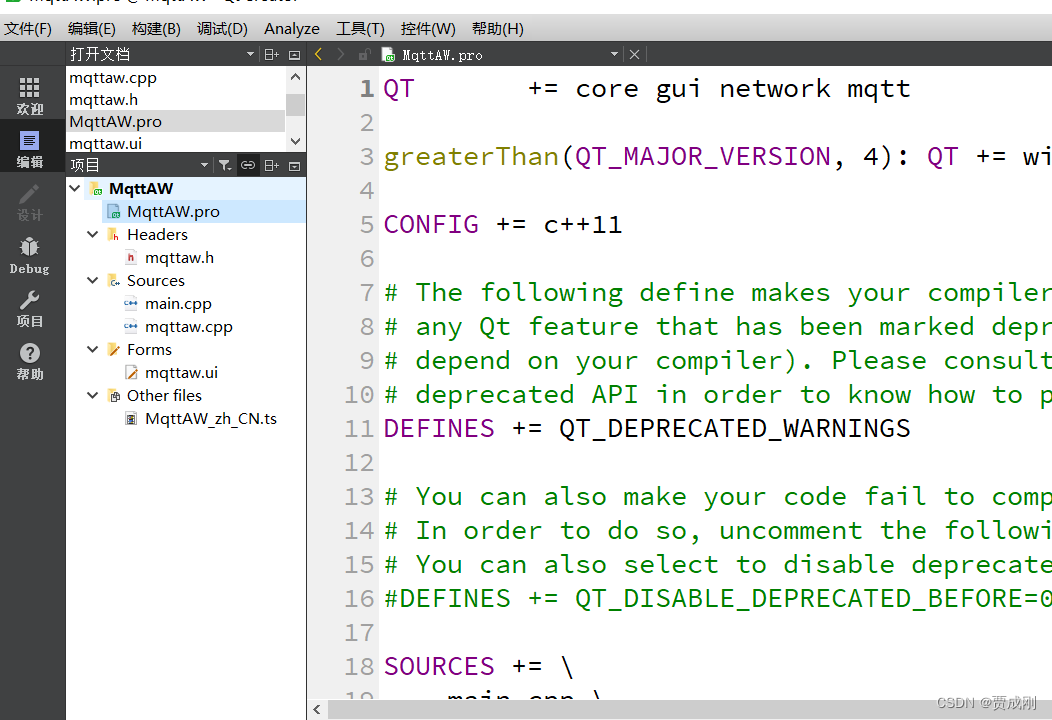Collapse the Headers folder
1052x720 pixels.
point(93,234)
